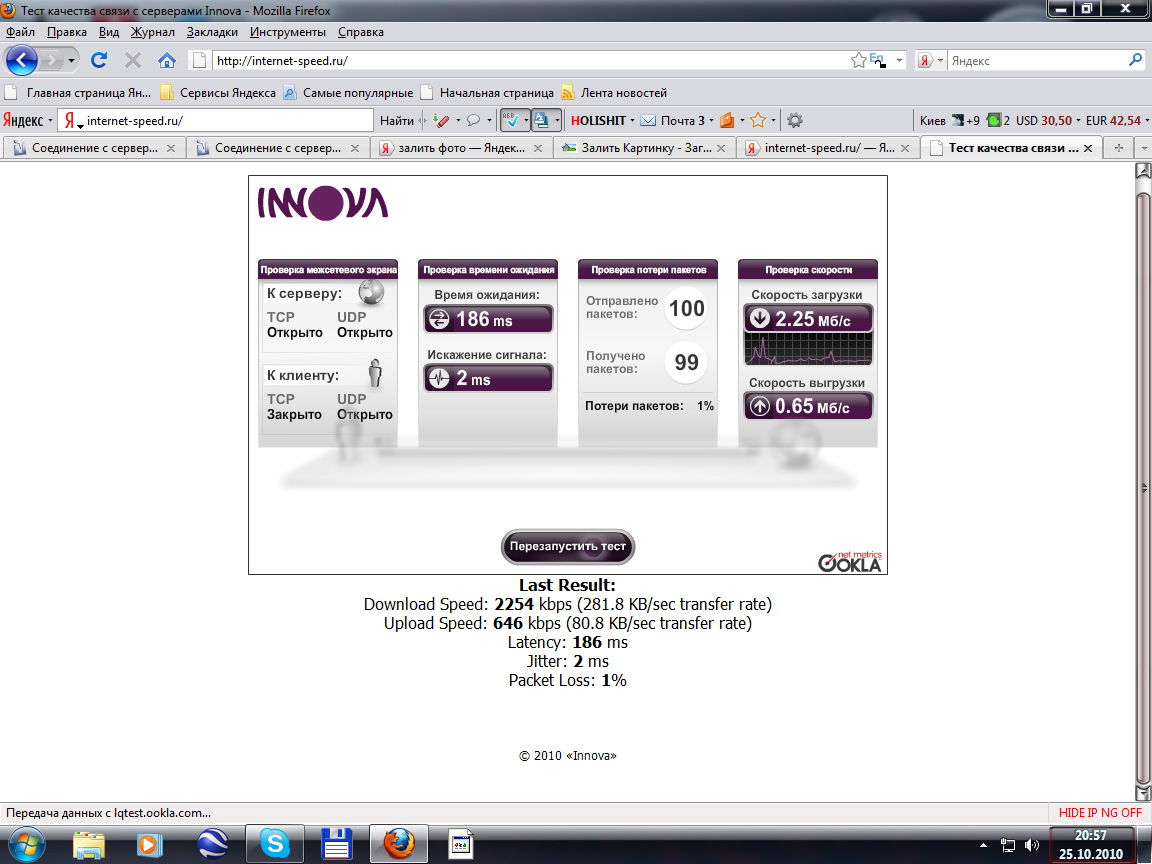Click the download speed arrow icon

click(x=760, y=318)
